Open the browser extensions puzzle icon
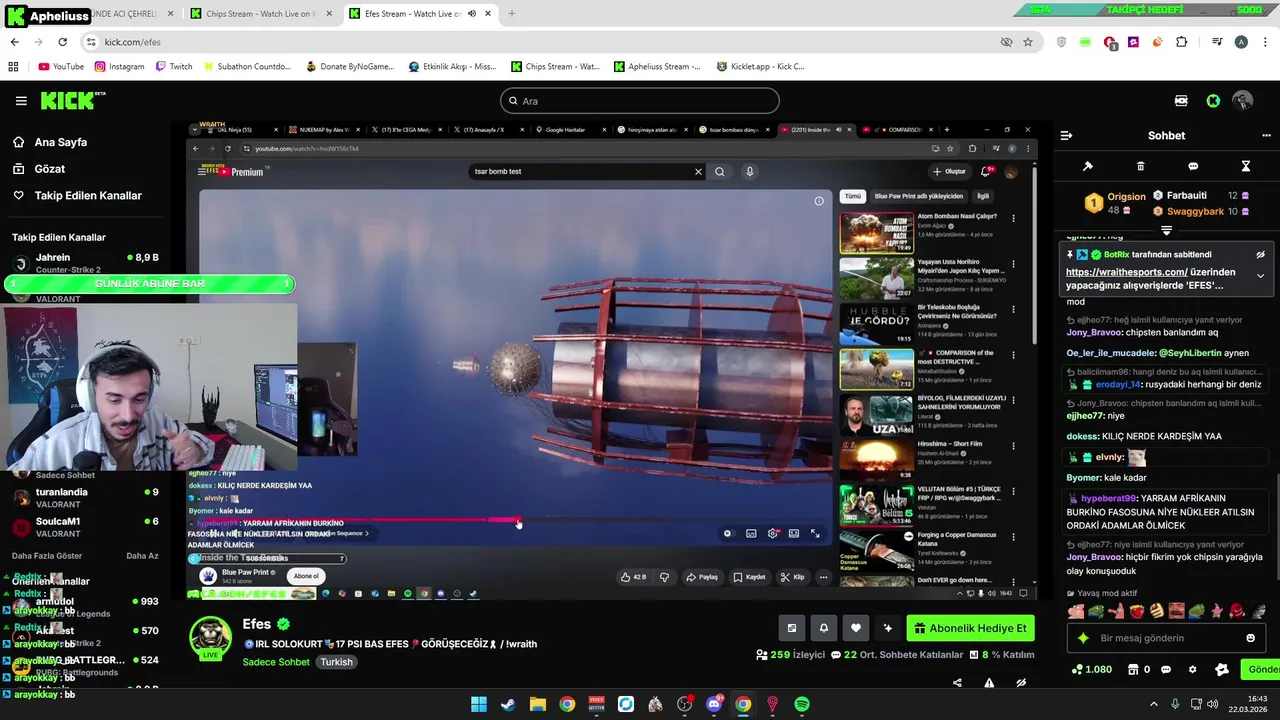Viewport: 1280px width, 720px height. pyautogui.click(x=1181, y=42)
